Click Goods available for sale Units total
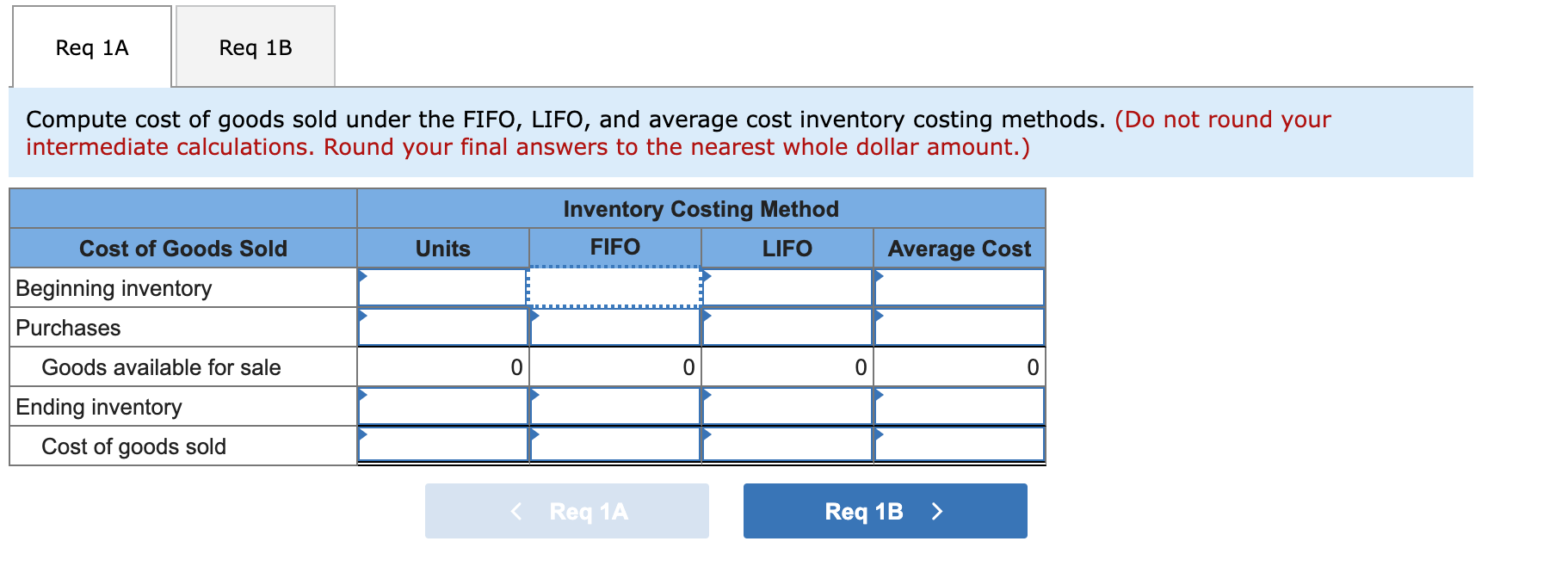The height and width of the screenshot is (566, 1568). coord(442,366)
